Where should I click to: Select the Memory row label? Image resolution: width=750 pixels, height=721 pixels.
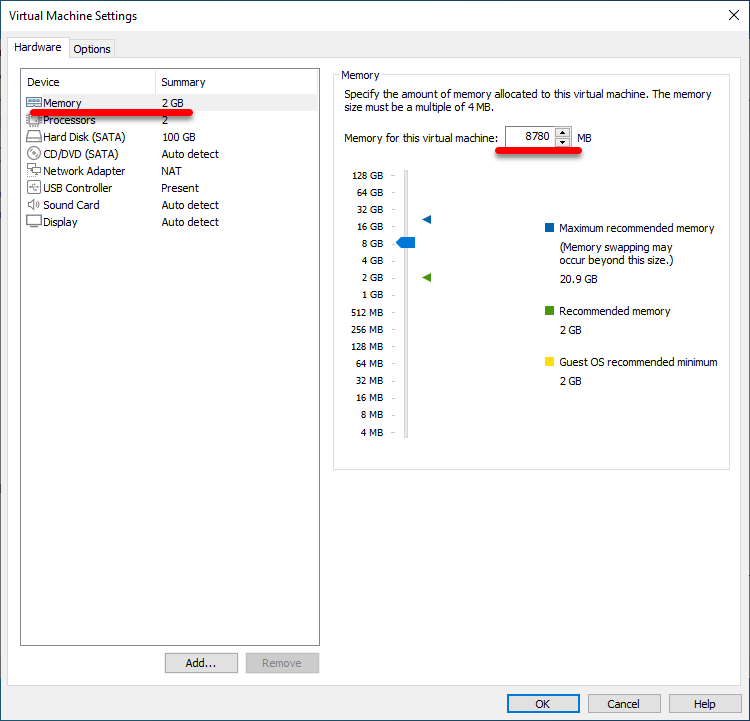62,103
